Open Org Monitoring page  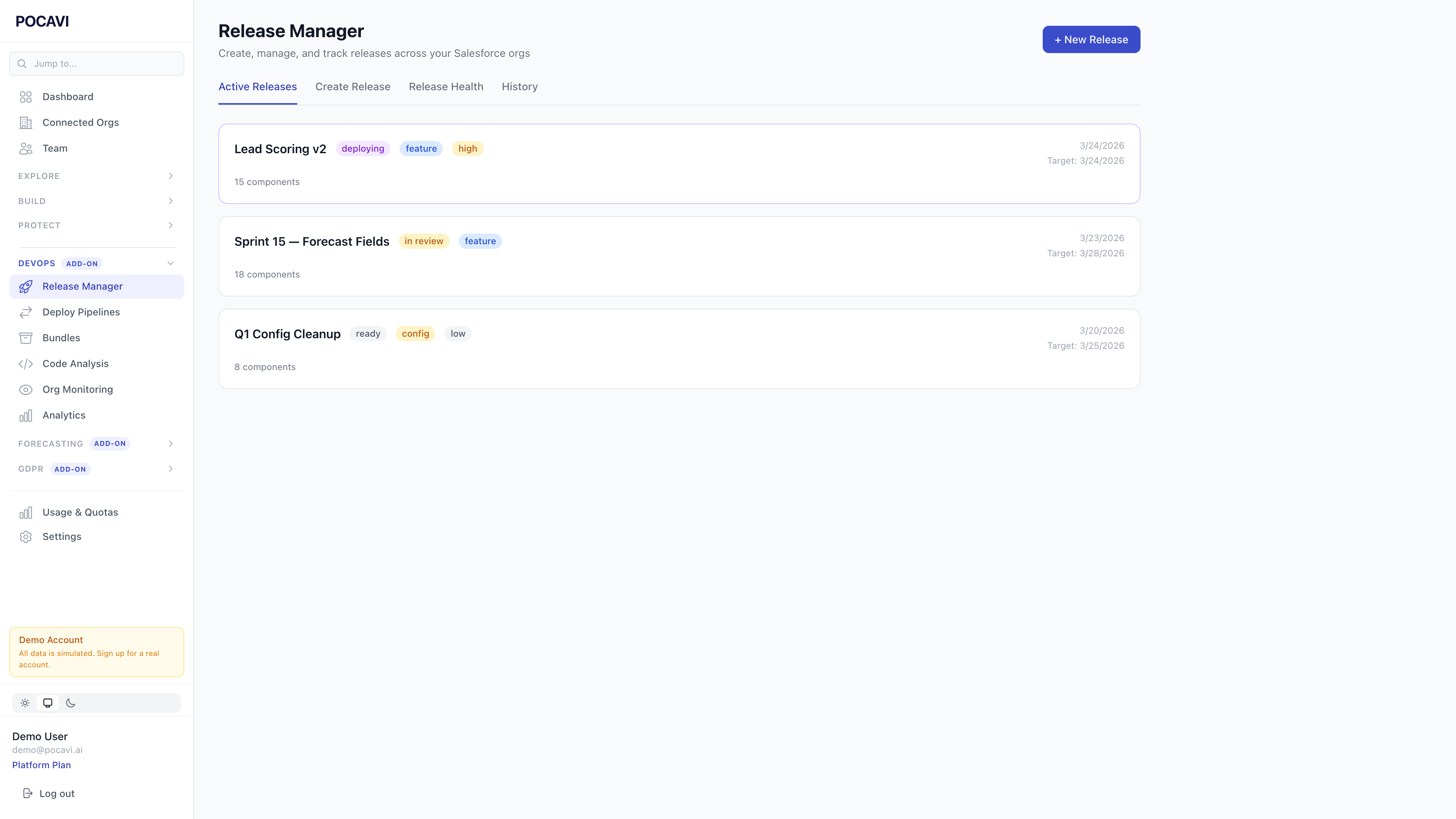point(97,390)
